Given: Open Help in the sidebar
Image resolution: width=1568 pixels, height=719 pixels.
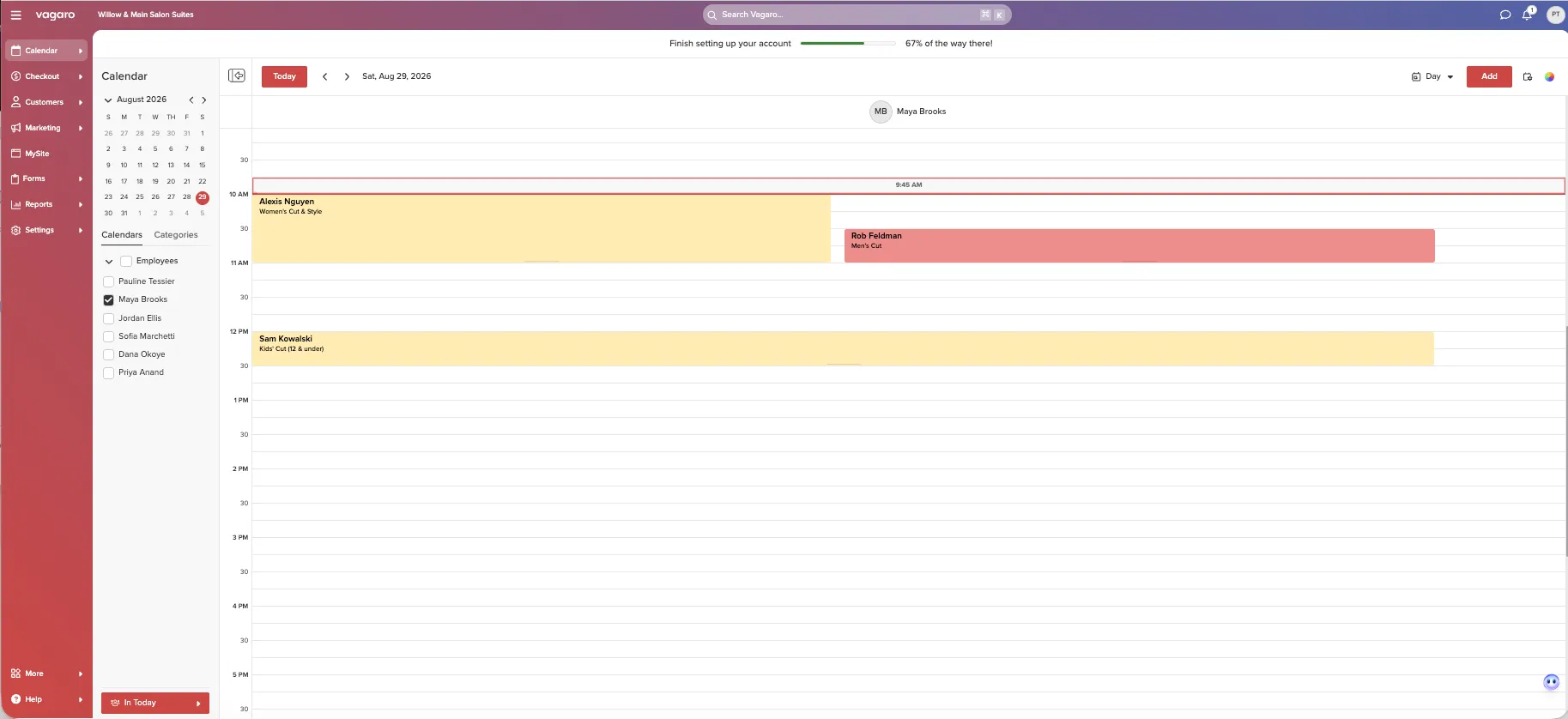Looking at the screenshot, I should (46, 699).
